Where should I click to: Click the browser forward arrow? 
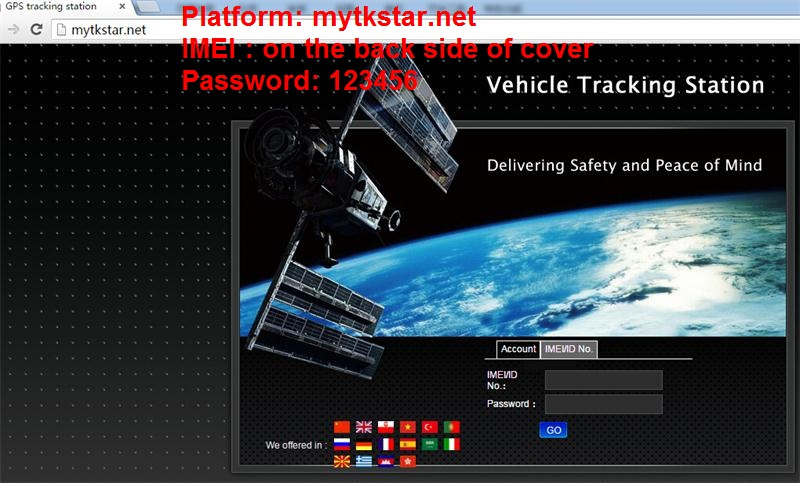pyautogui.click(x=14, y=29)
